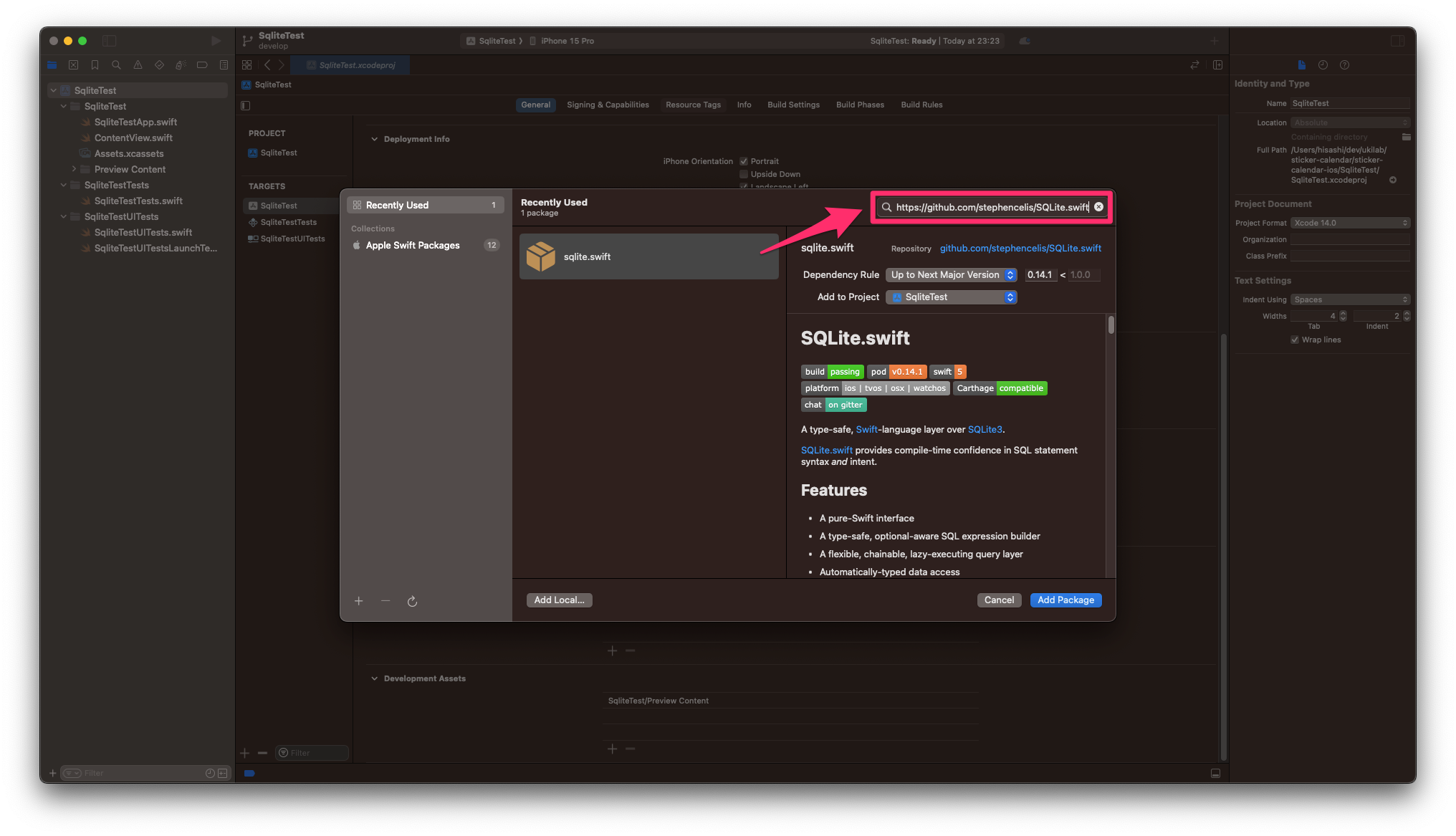Add an editor on the right

pos(1217,65)
